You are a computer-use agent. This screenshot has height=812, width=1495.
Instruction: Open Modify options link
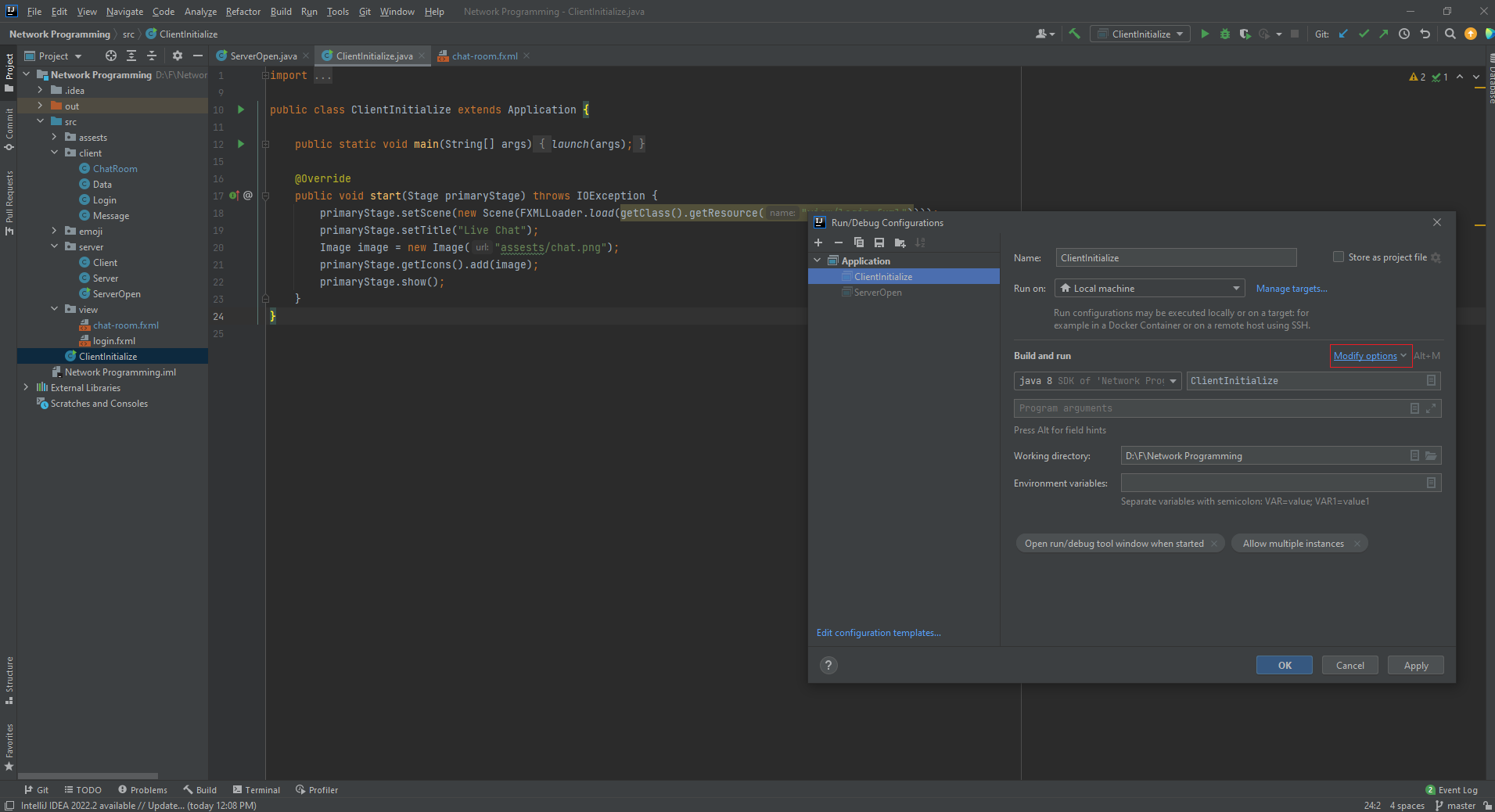point(1365,356)
